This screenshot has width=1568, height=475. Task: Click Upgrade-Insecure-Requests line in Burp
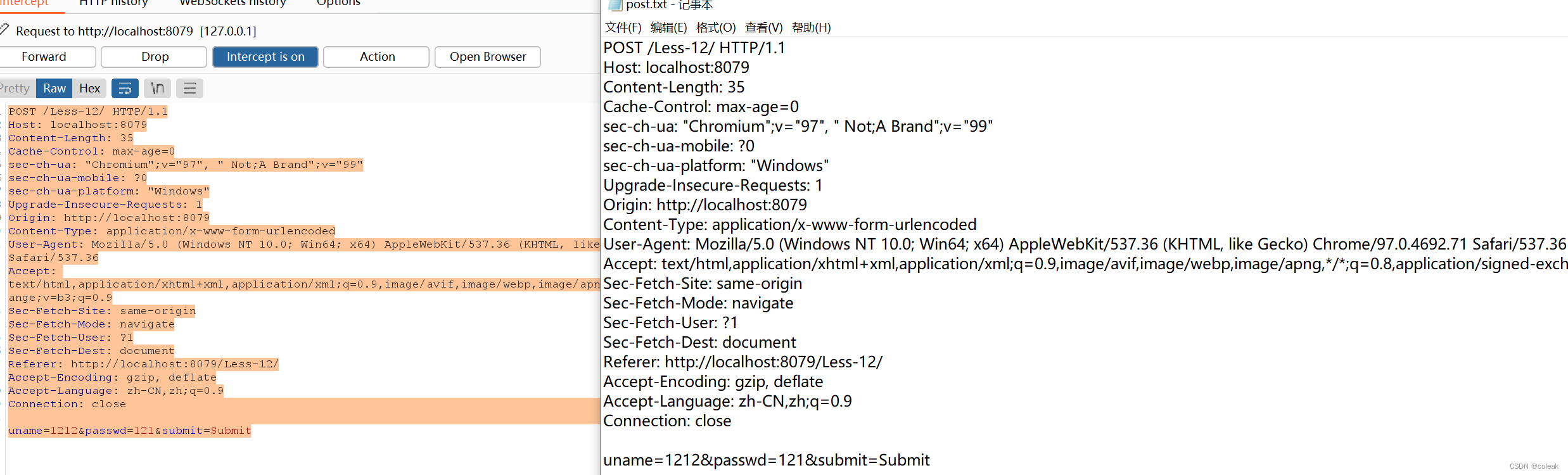point(105,205)
